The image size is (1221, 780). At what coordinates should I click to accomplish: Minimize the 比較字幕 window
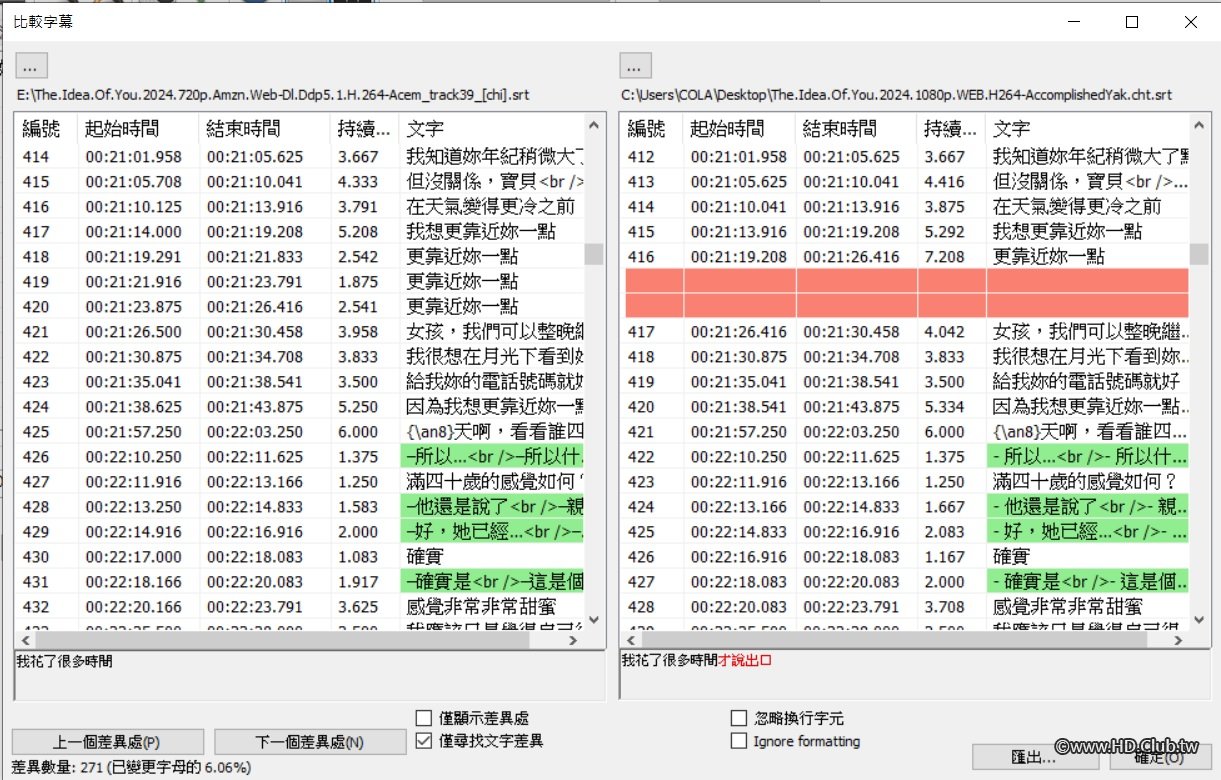click(x=1073, y=21)
